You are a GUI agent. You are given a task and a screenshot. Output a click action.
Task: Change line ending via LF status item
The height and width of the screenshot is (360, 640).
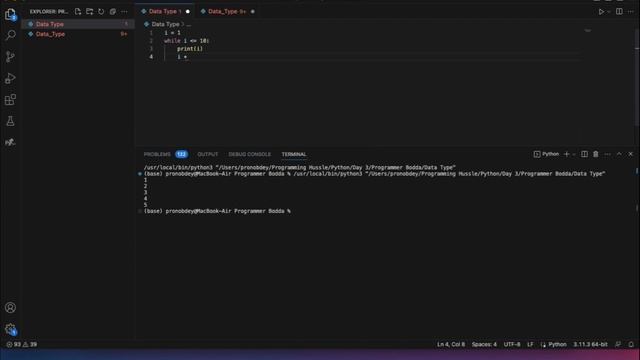530,344
